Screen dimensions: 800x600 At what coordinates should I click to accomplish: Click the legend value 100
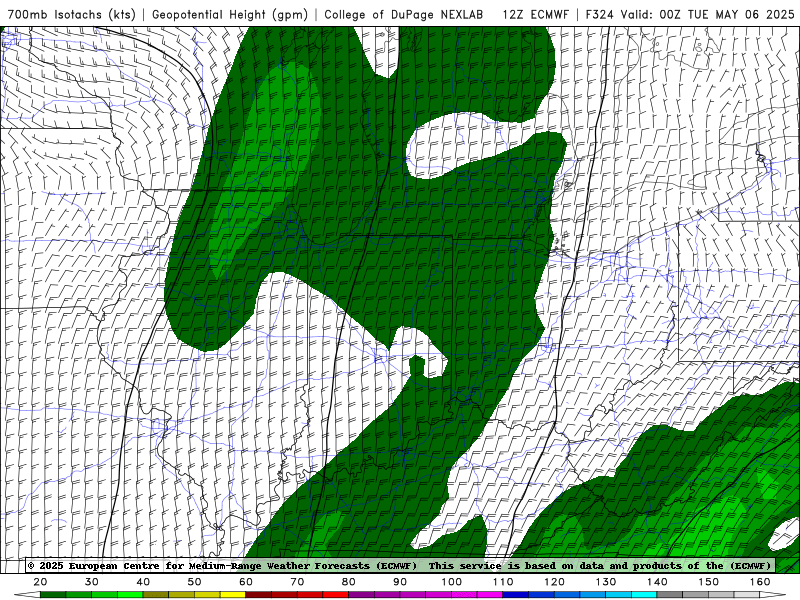[x=452, y=582]
